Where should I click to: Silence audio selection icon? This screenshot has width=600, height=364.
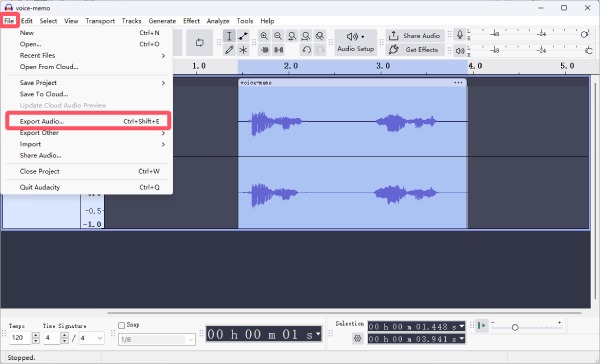278,50
